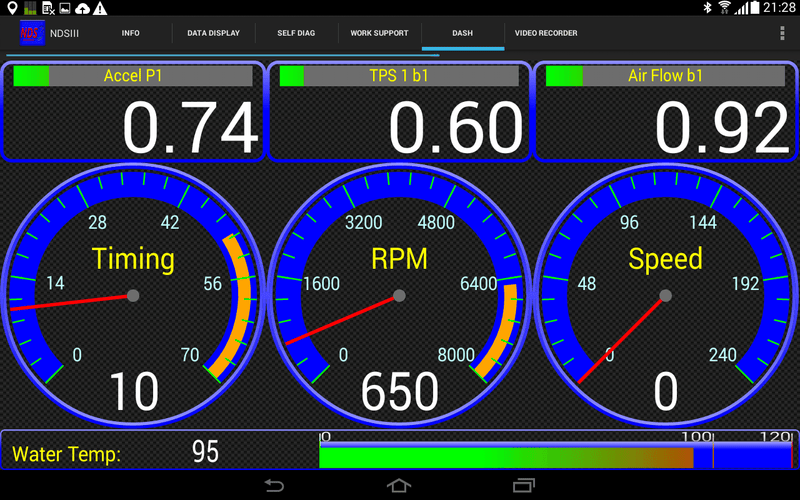The height and width of the screenshot is (500, 800).
Task: Tap the TPS 1 b1 readout panel
Action: 400,111
